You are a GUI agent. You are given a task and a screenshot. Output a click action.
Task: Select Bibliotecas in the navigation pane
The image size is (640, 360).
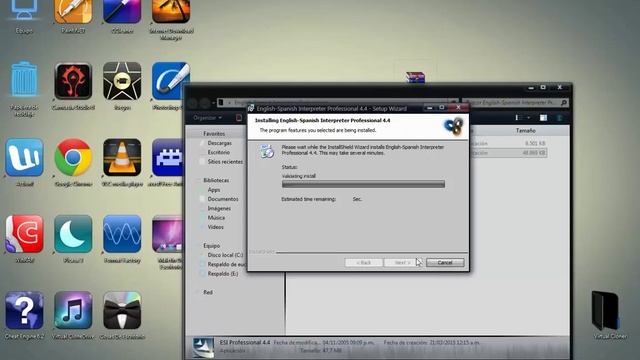tap(216, 180)
